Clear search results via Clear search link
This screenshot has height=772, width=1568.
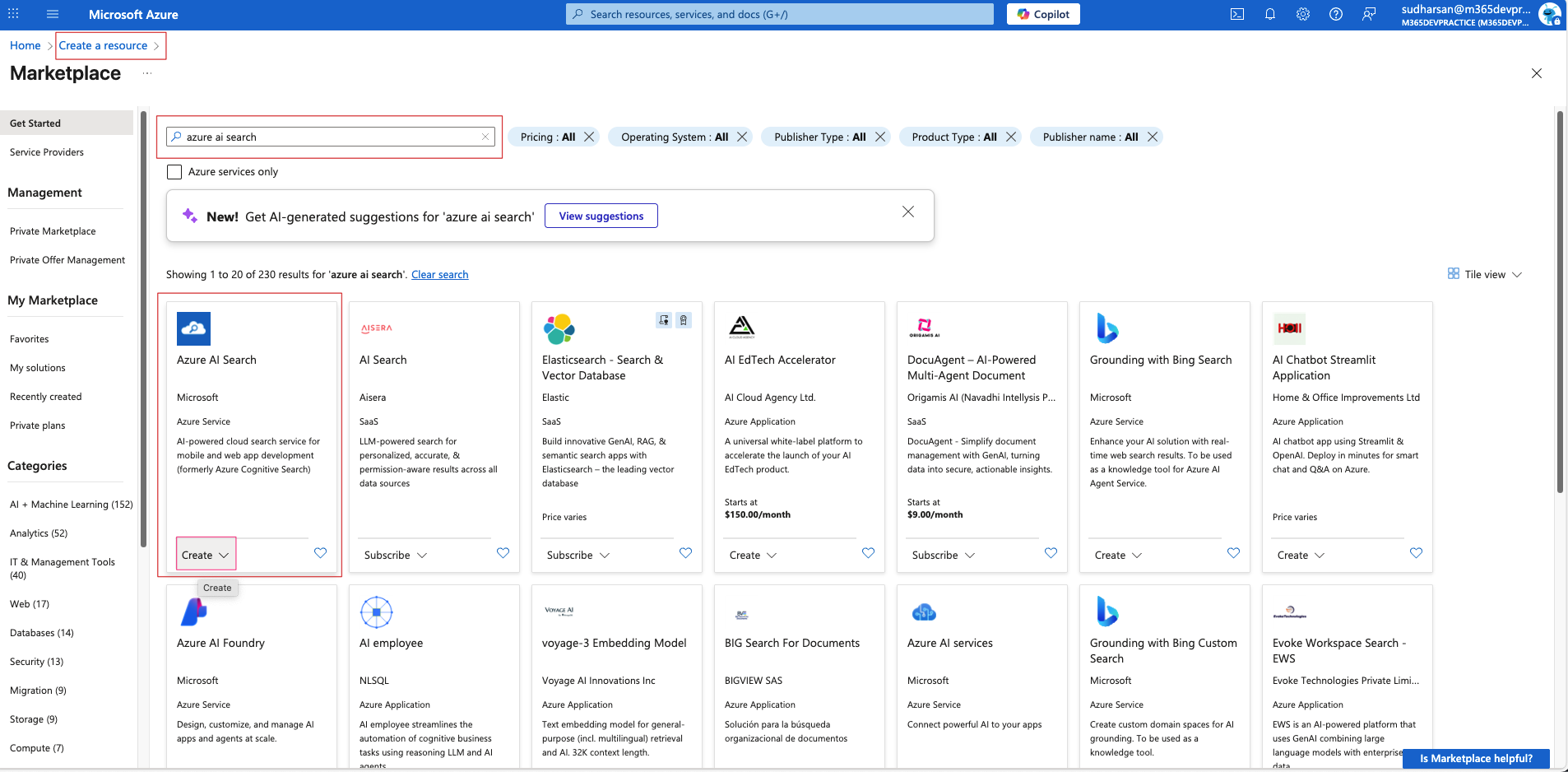(439, 274)
